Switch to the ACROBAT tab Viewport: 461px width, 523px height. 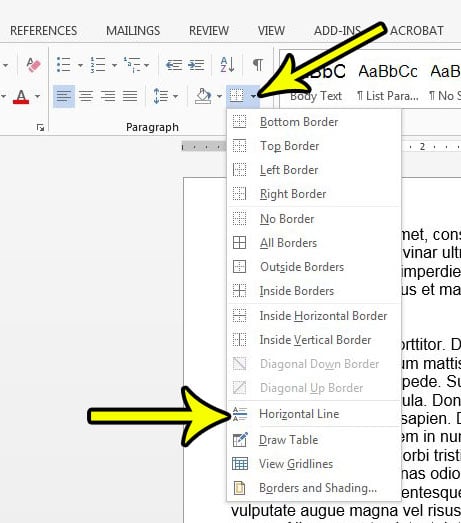coord(417,31)
